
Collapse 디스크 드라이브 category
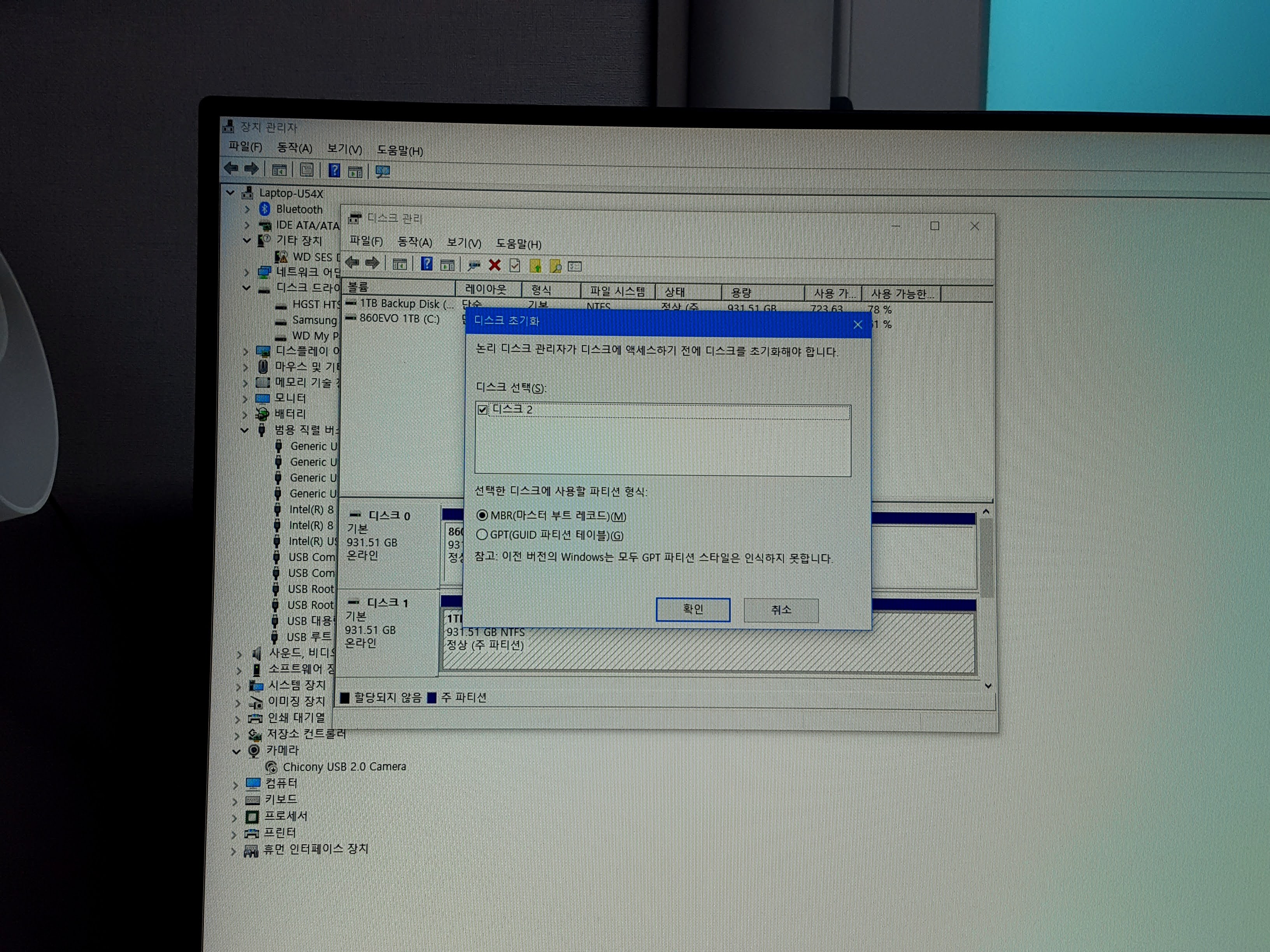pos(246,287)
